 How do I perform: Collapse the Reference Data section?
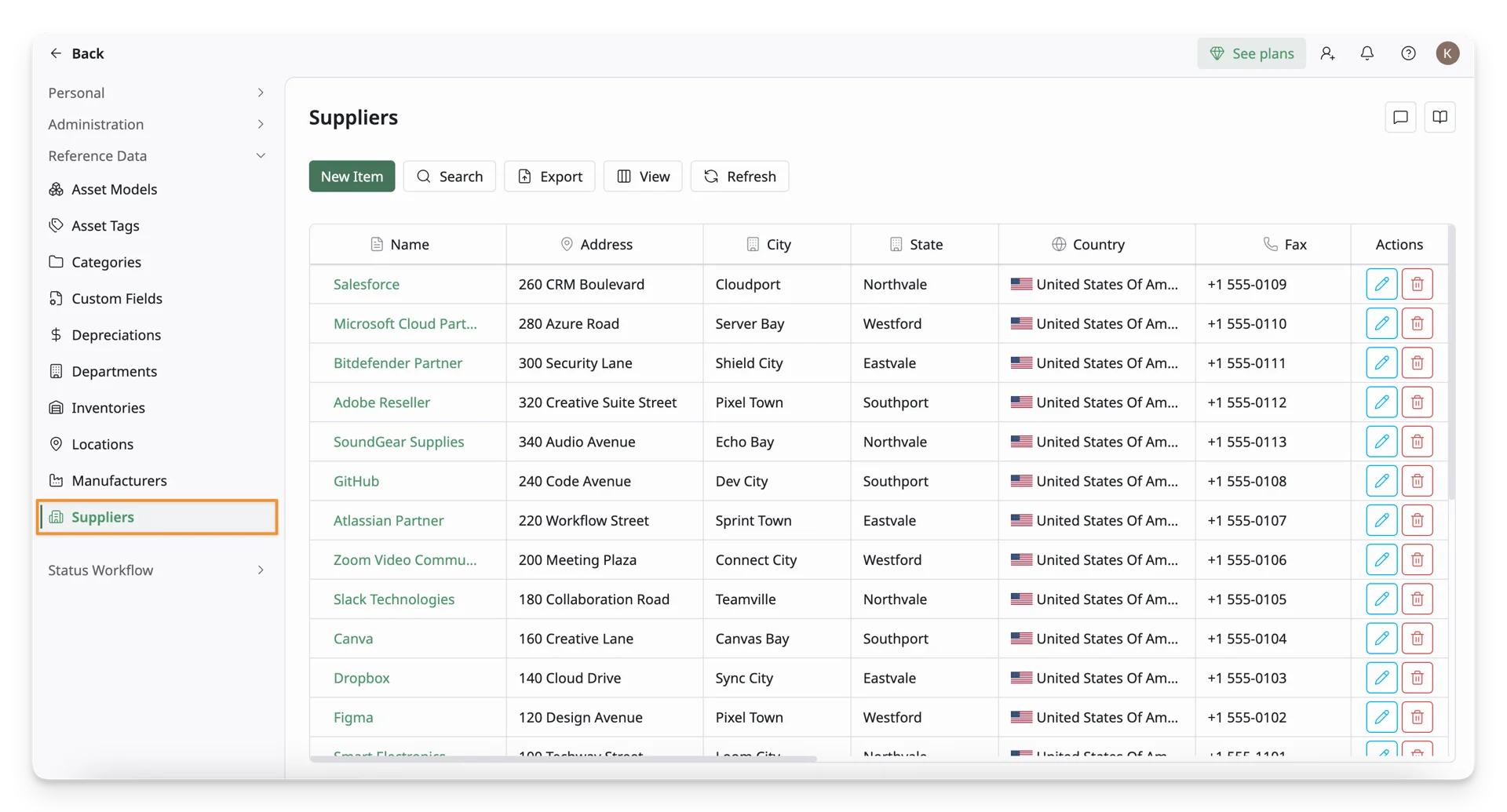(157, 155)
